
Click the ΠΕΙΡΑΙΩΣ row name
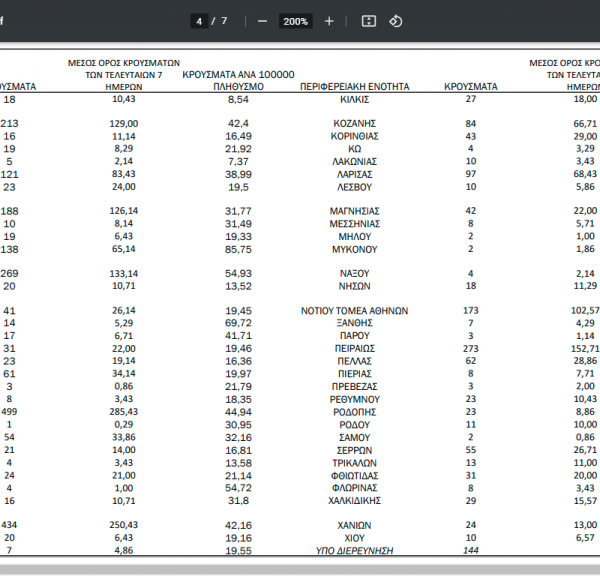pyautogui.click(x=355, y=349)
